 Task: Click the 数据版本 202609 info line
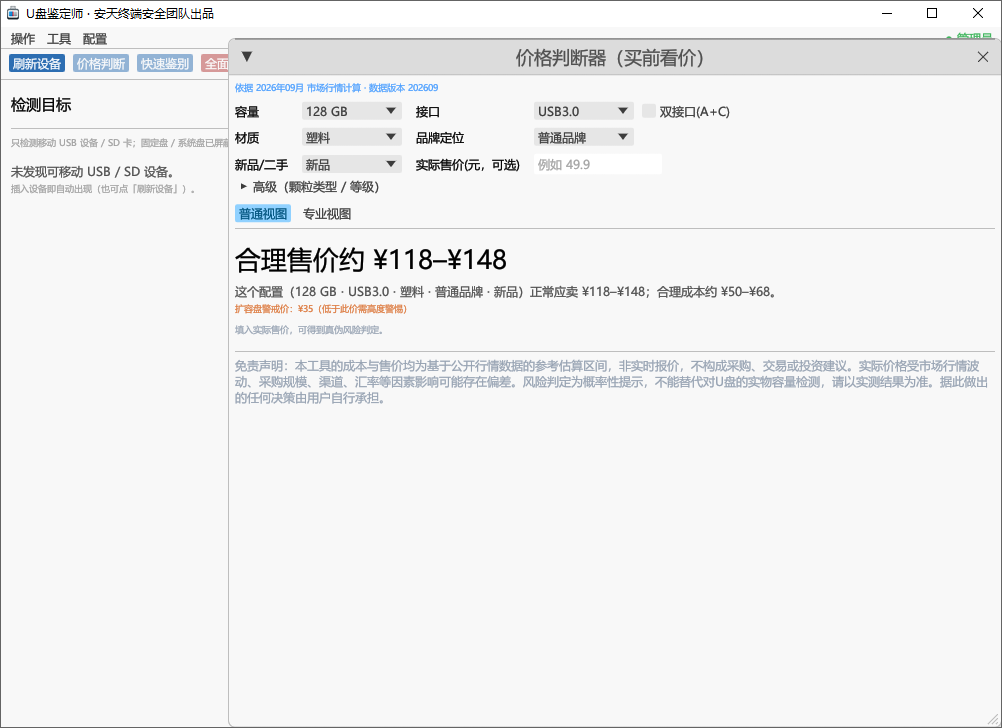pyautogui.click(x=336, y=88)
